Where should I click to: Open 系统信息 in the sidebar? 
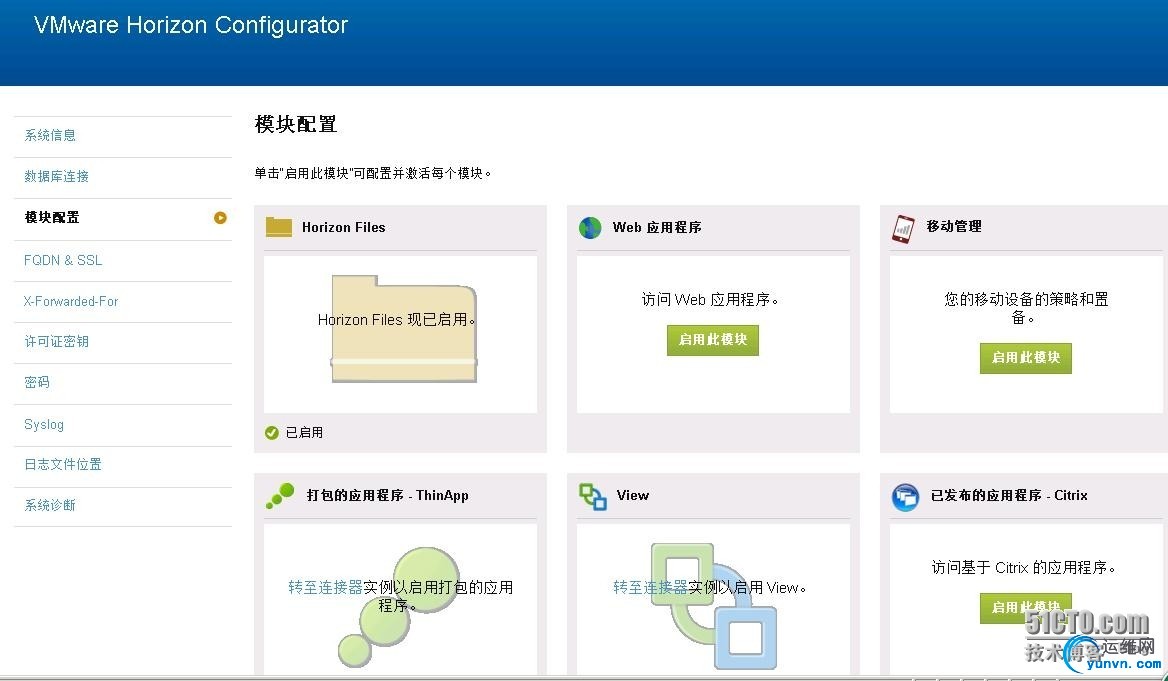pyautogui.click(x=50, y=136)
